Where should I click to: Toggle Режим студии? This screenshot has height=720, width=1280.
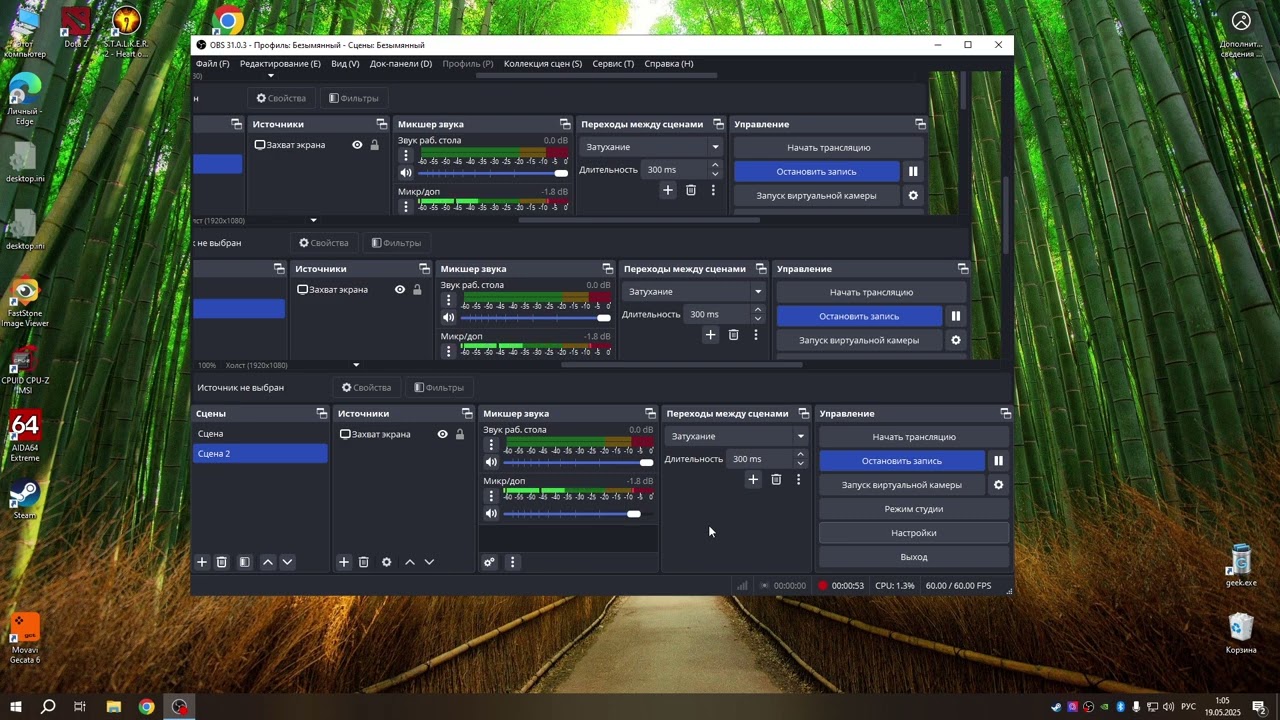click(914, 509)
